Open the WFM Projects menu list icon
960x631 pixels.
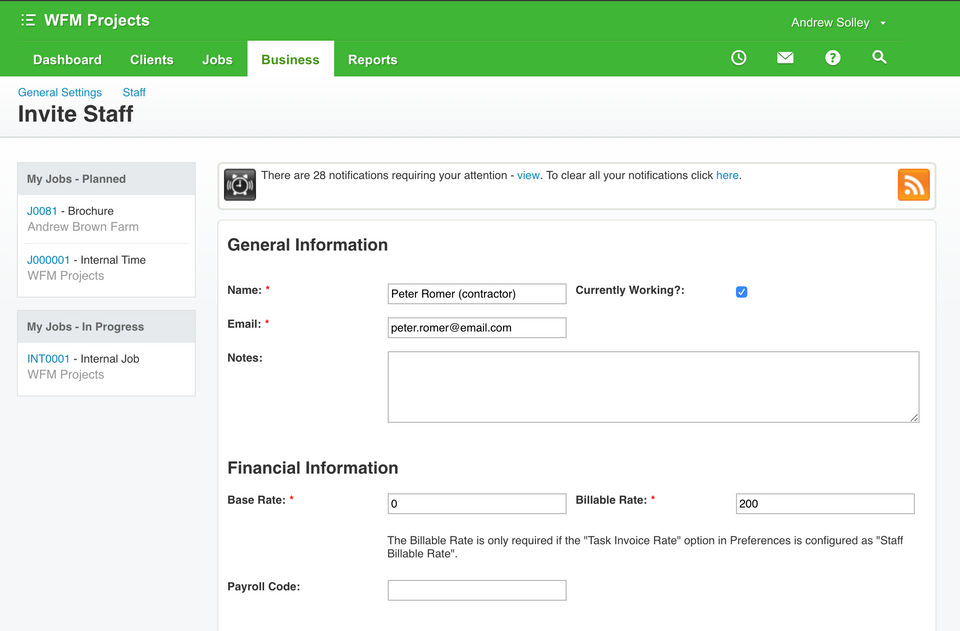(28, 20)
